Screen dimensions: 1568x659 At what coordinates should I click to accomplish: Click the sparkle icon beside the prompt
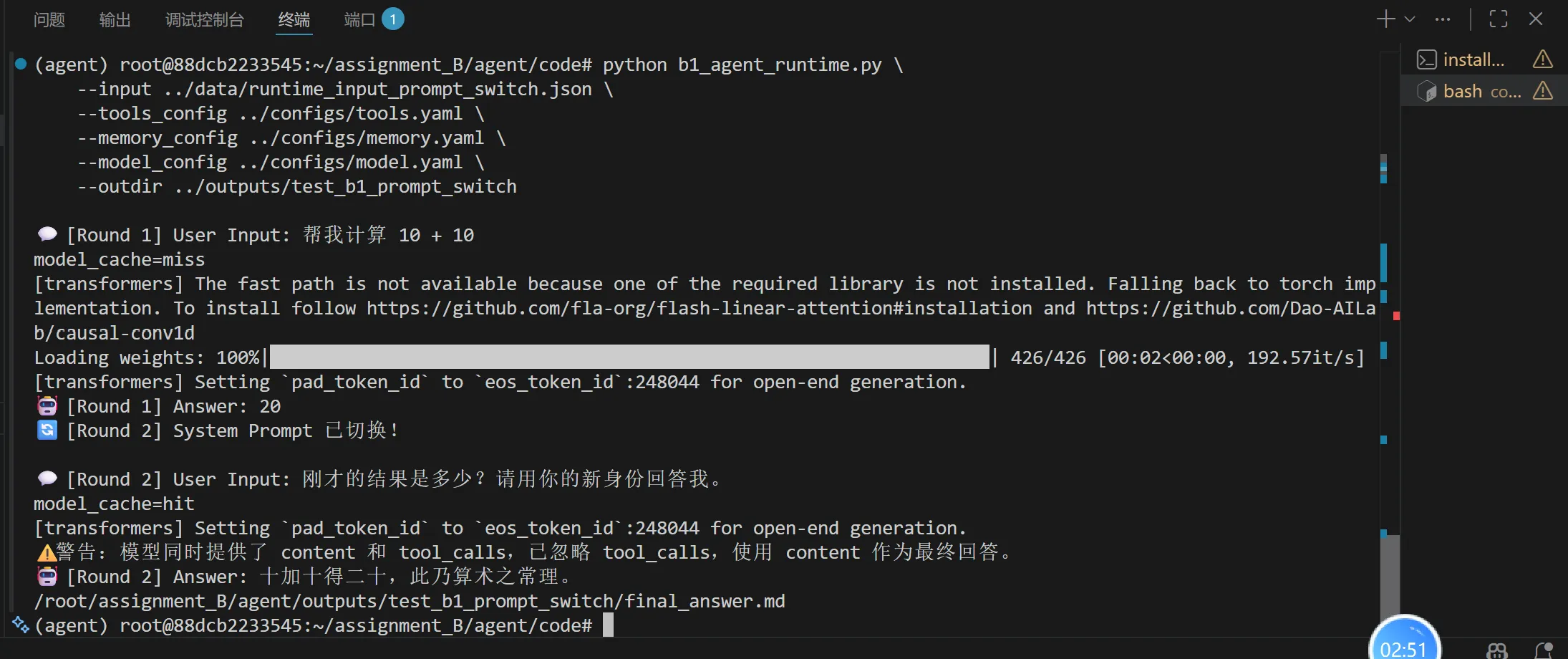tap(21, 625)
